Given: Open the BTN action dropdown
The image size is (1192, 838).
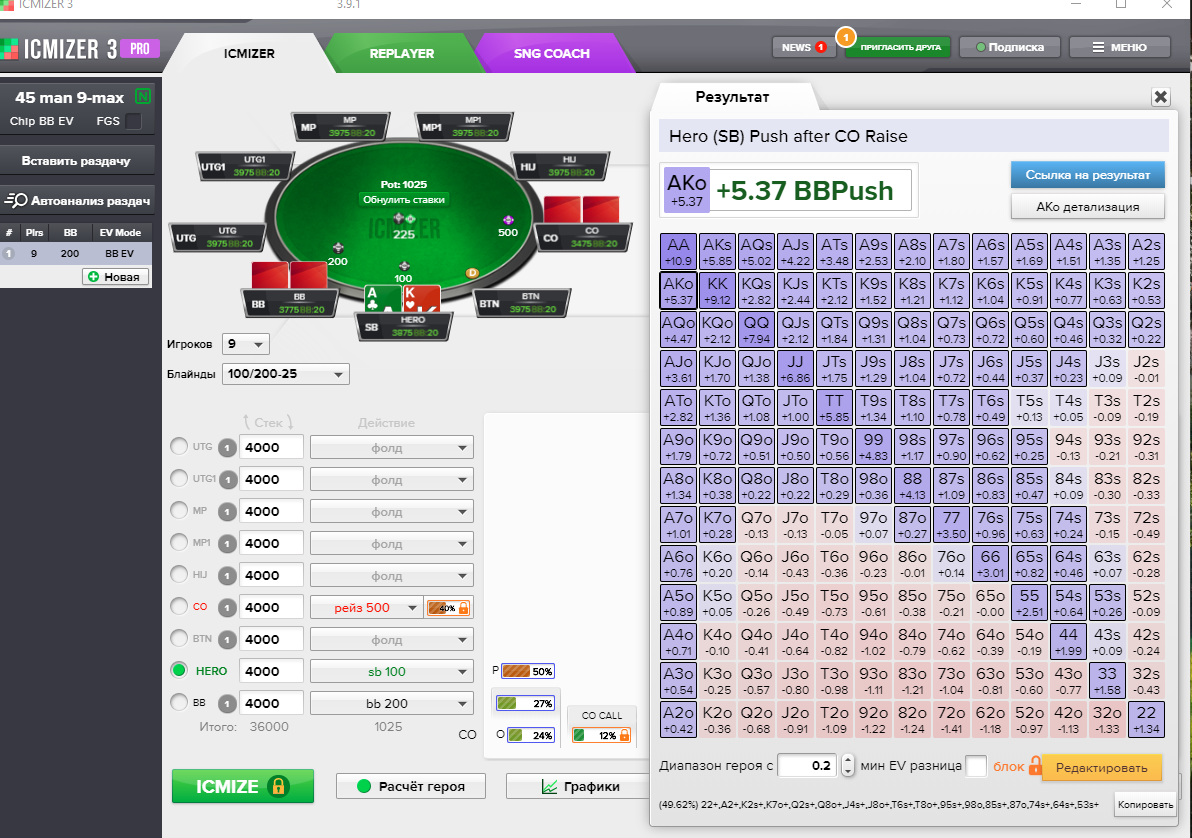Looking at the screenshot, I should click(392, 640).
